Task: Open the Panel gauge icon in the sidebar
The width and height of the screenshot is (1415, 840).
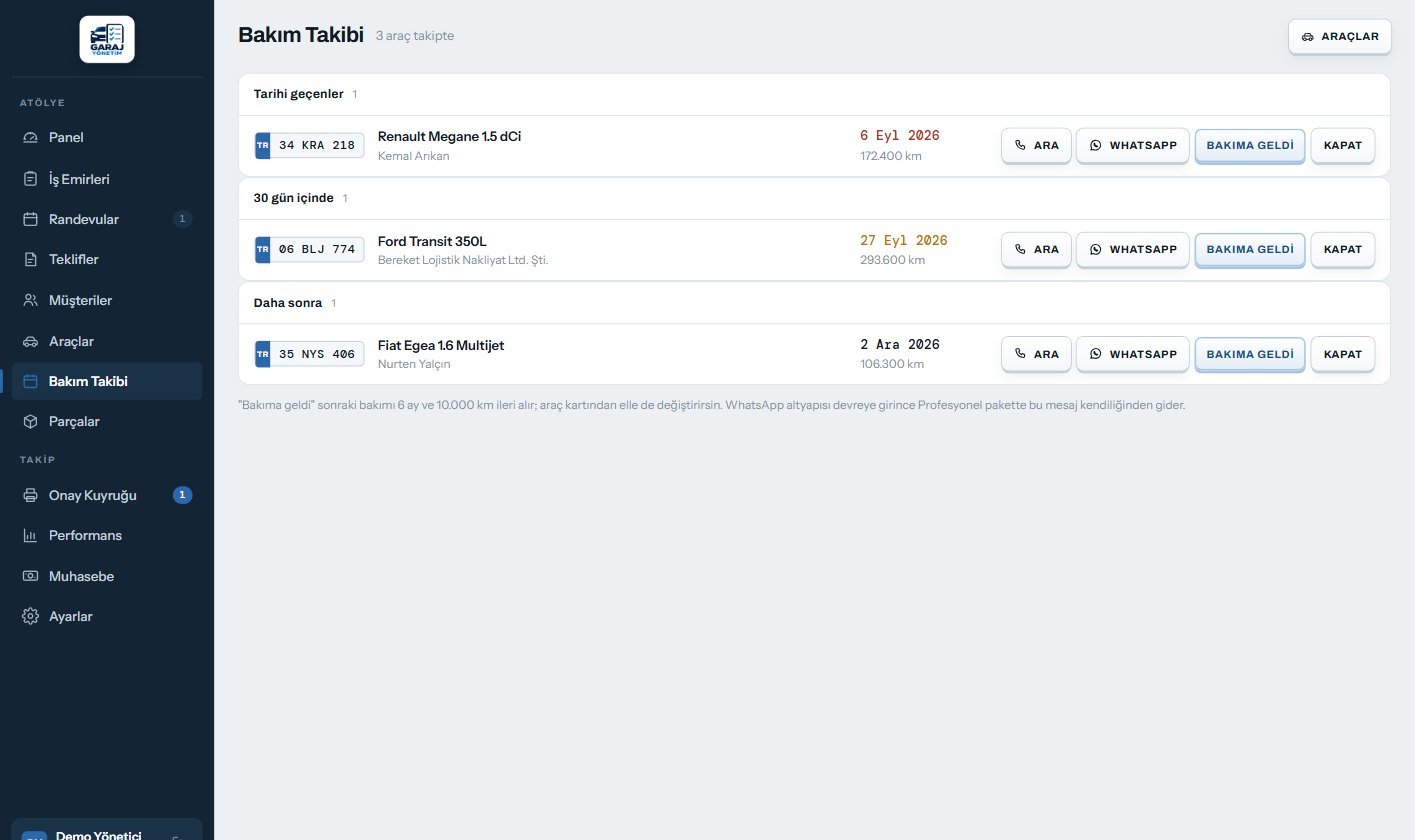Action: 30,138
